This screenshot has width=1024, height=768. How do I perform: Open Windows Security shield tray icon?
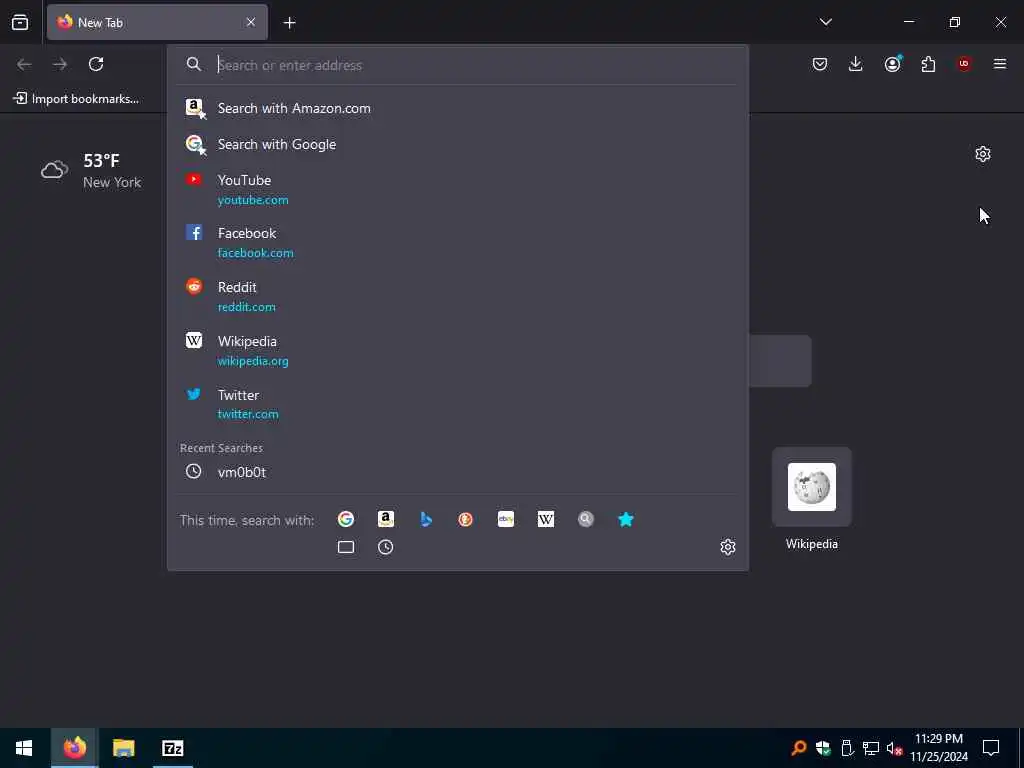[823, 748]
